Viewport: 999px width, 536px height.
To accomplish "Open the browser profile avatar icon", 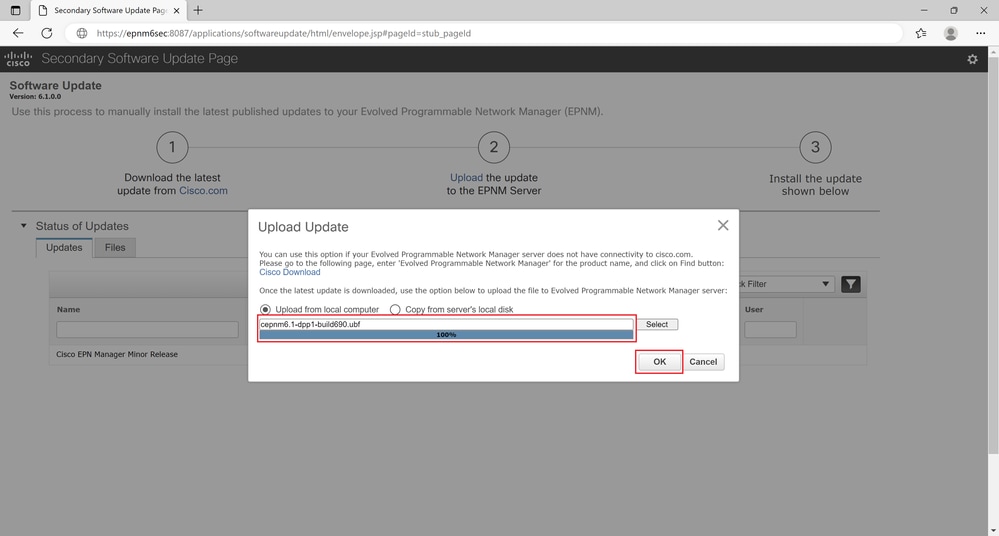I will 951,33.
